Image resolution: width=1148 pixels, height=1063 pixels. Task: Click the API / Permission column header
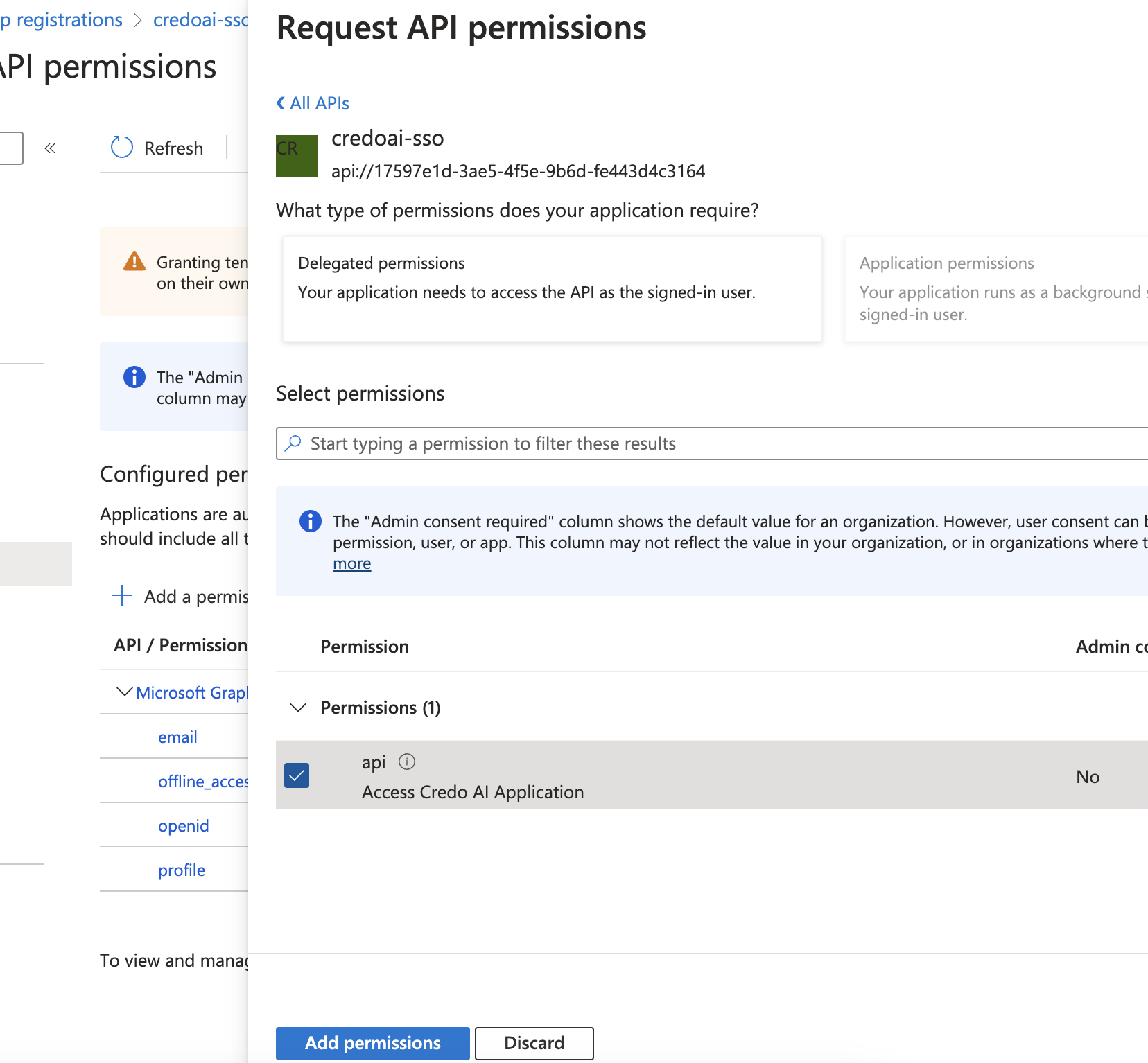pos(181,645)
